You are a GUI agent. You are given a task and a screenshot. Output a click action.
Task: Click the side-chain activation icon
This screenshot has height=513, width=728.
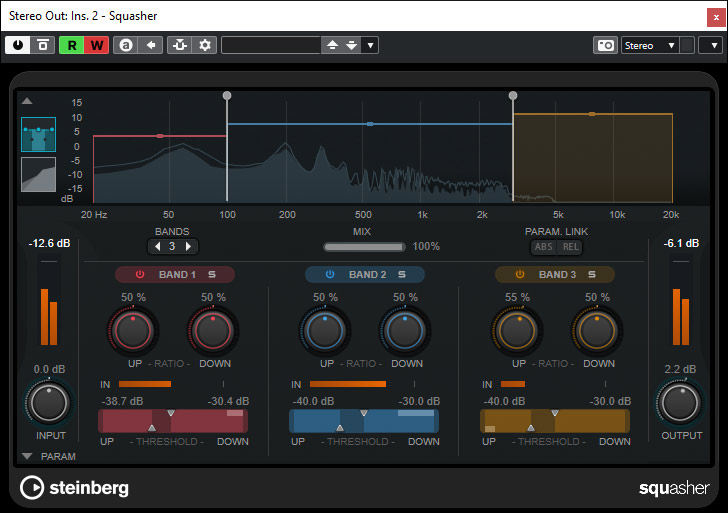tap(179, 45)
